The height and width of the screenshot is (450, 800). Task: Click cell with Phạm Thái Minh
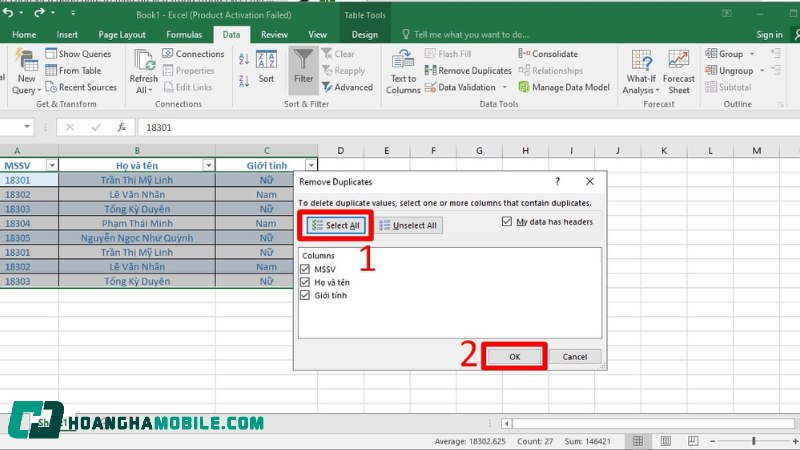[137, 223]
